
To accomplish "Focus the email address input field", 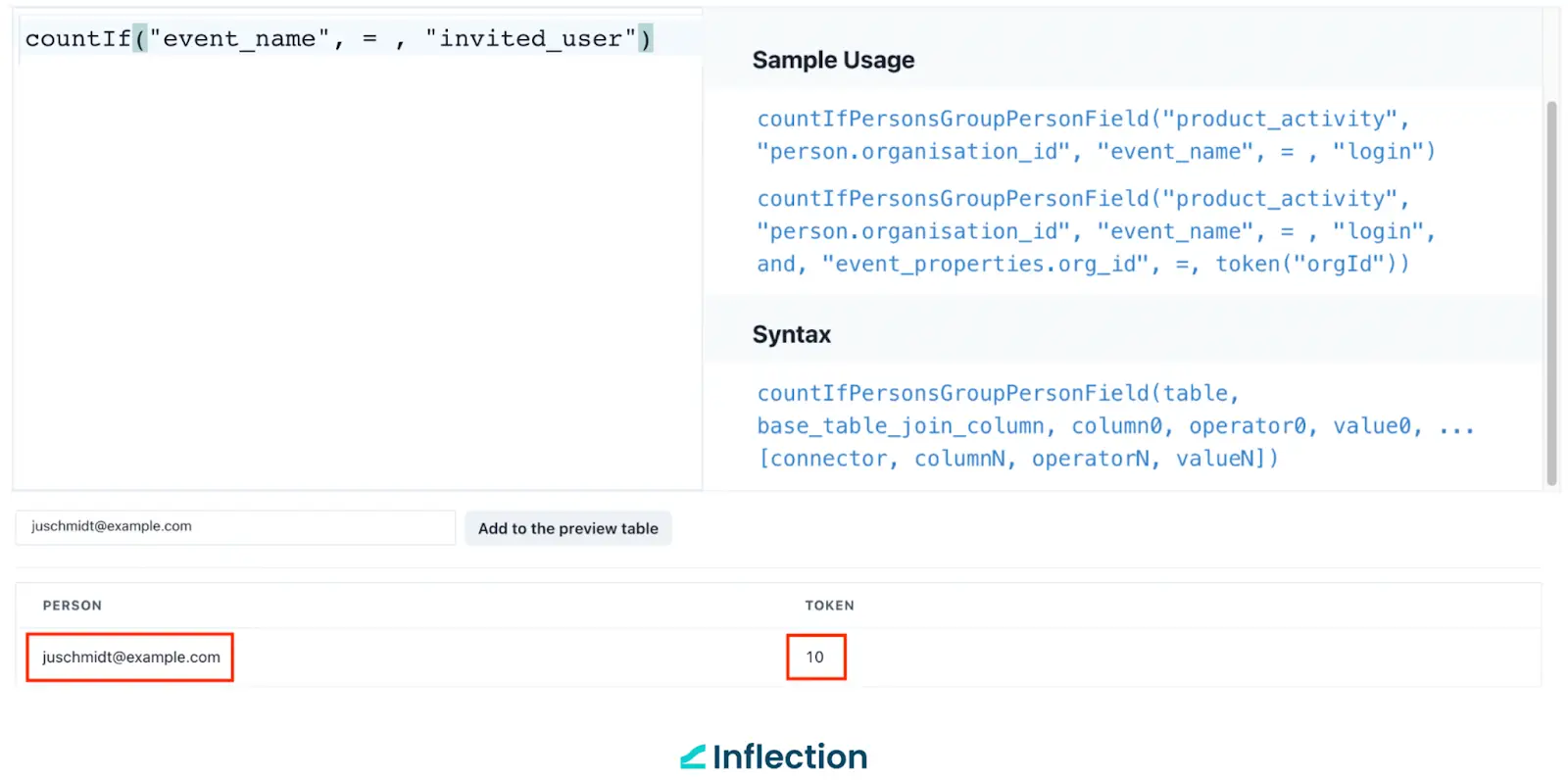I will [x=235, y=527].
